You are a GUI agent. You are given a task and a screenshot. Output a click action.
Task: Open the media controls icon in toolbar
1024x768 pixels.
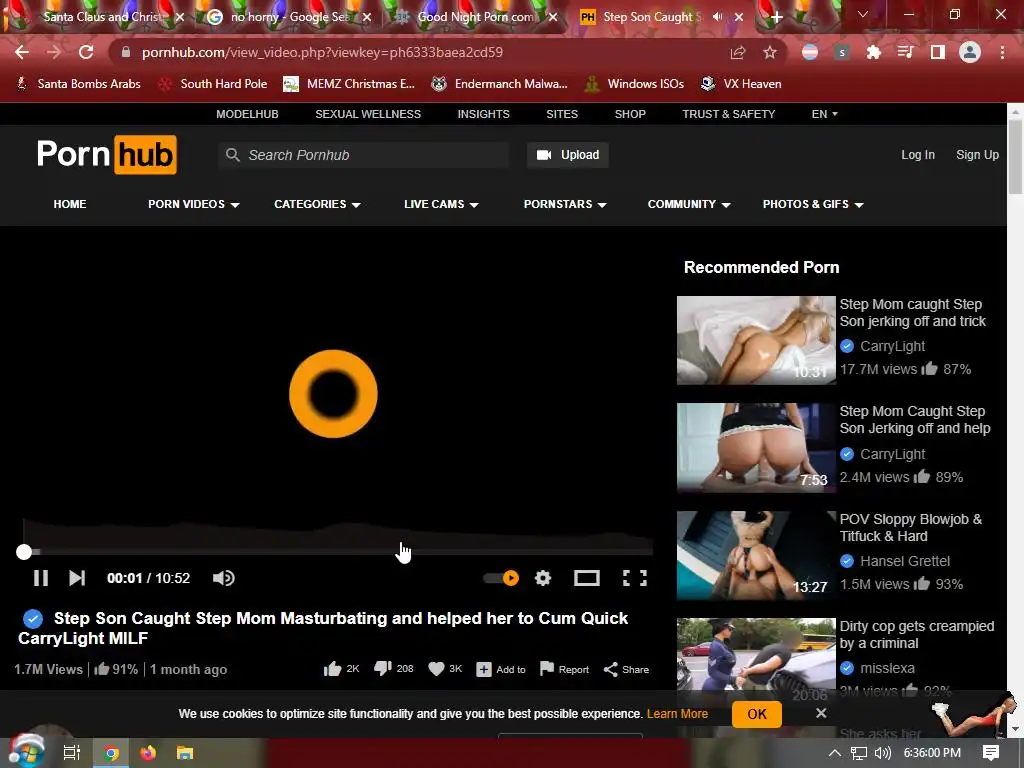tap(905, 52)
